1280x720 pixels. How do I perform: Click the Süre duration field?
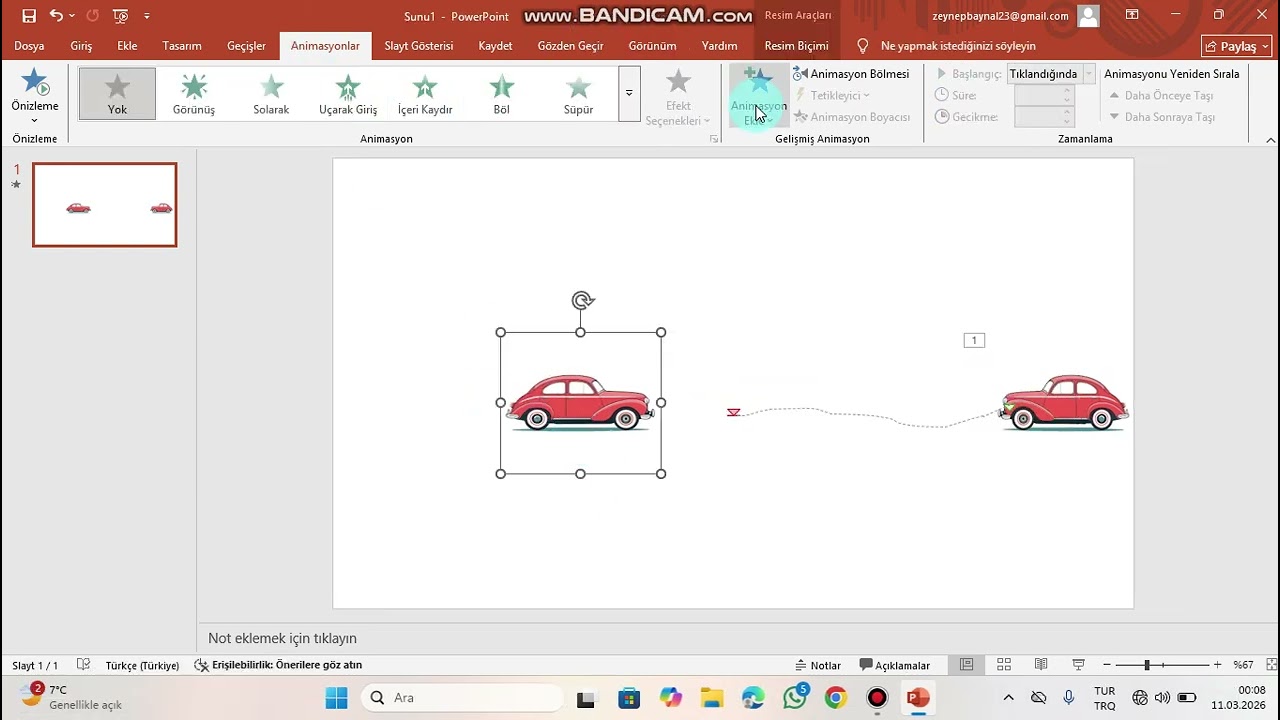[x=1044, y=95]
